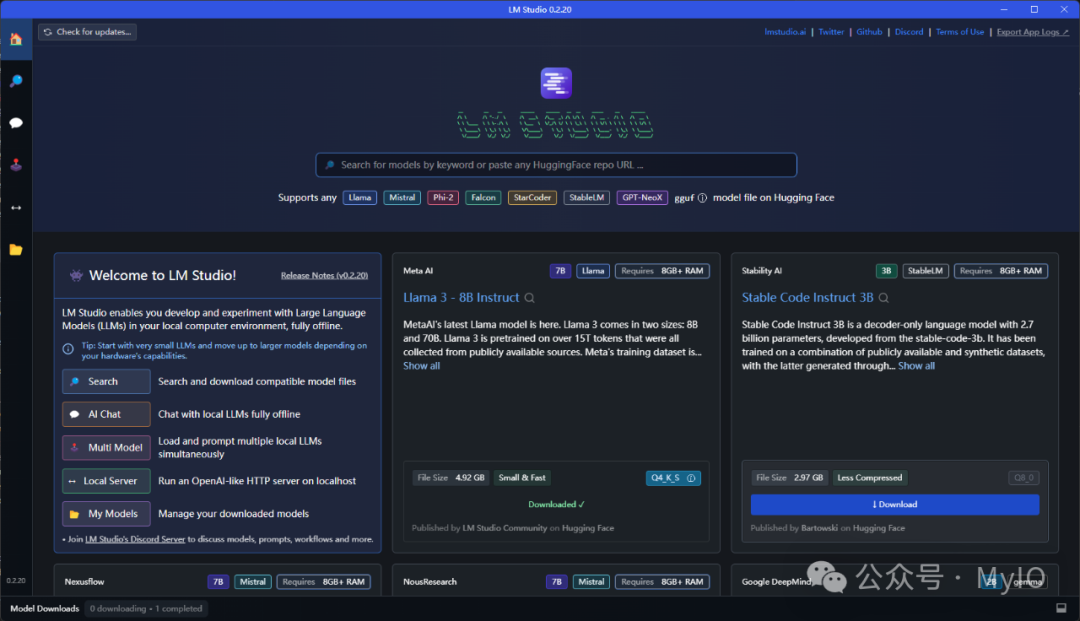
Task: Click 'File Size 2.97 GB' label
Action: [x=789, y=478]
